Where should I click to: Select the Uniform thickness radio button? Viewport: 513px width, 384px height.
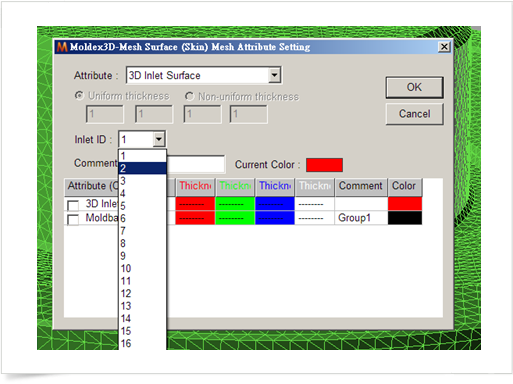pos(79,96)
